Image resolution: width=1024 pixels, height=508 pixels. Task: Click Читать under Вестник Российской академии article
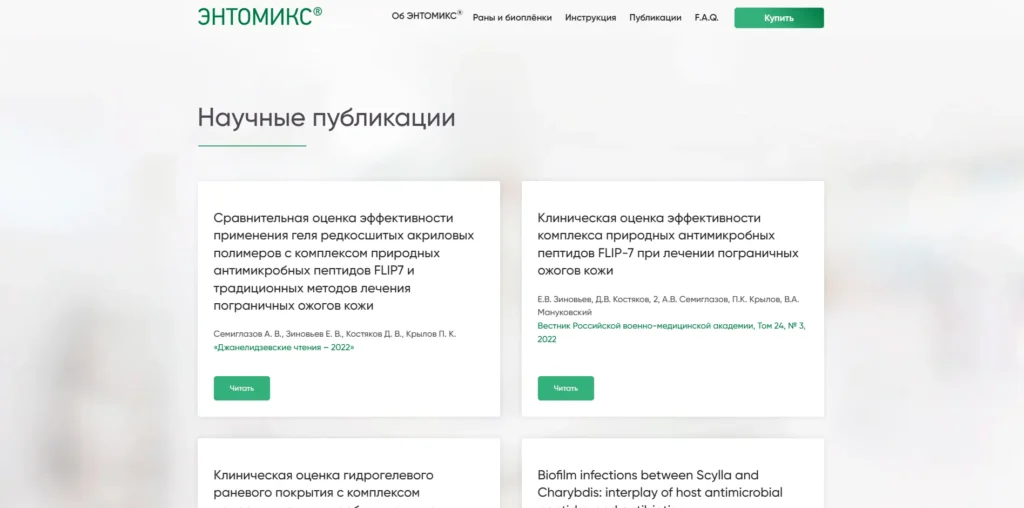(x=566, y=388)
